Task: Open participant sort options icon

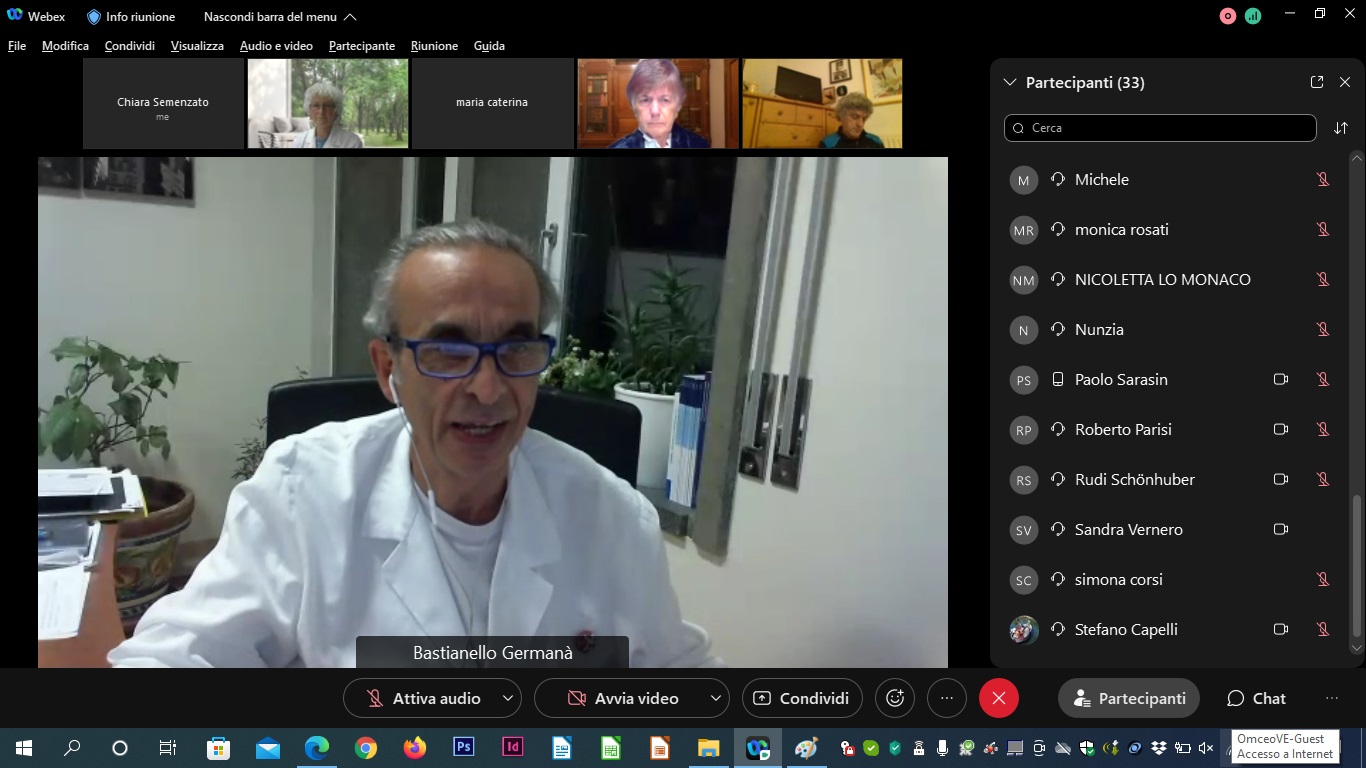Action: click(x=1341, y=128)
